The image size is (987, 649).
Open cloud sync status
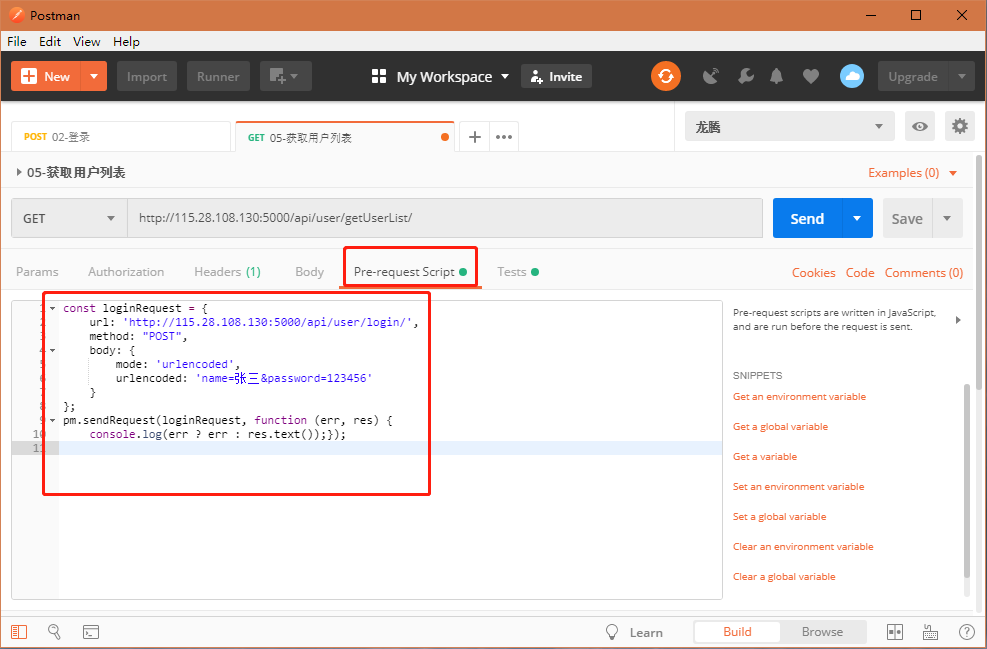pyautogui.click(x=851, y=76)
